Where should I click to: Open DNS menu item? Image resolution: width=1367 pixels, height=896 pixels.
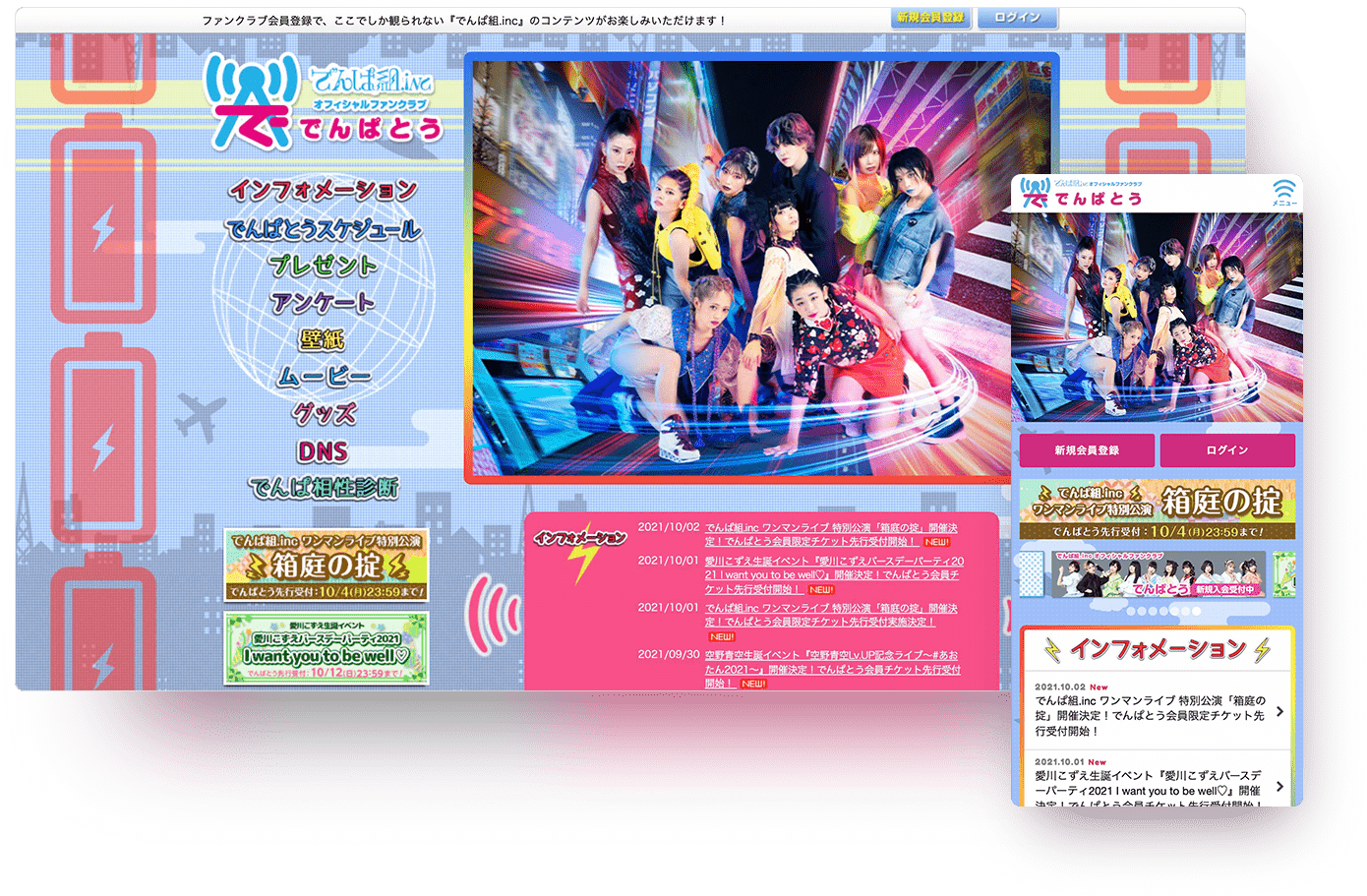point(323,451)
